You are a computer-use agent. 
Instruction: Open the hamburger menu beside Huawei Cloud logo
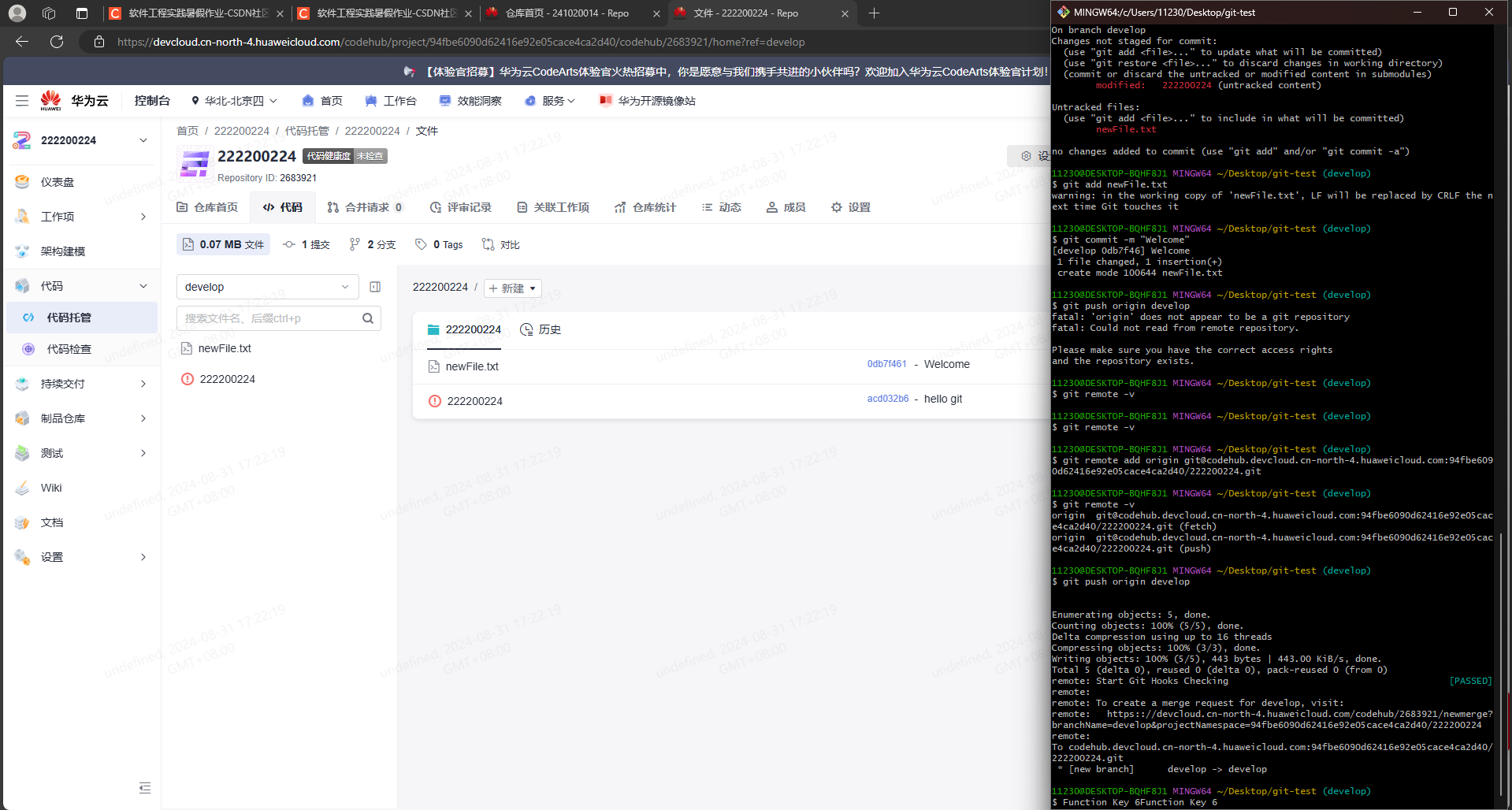click(22, 101)
